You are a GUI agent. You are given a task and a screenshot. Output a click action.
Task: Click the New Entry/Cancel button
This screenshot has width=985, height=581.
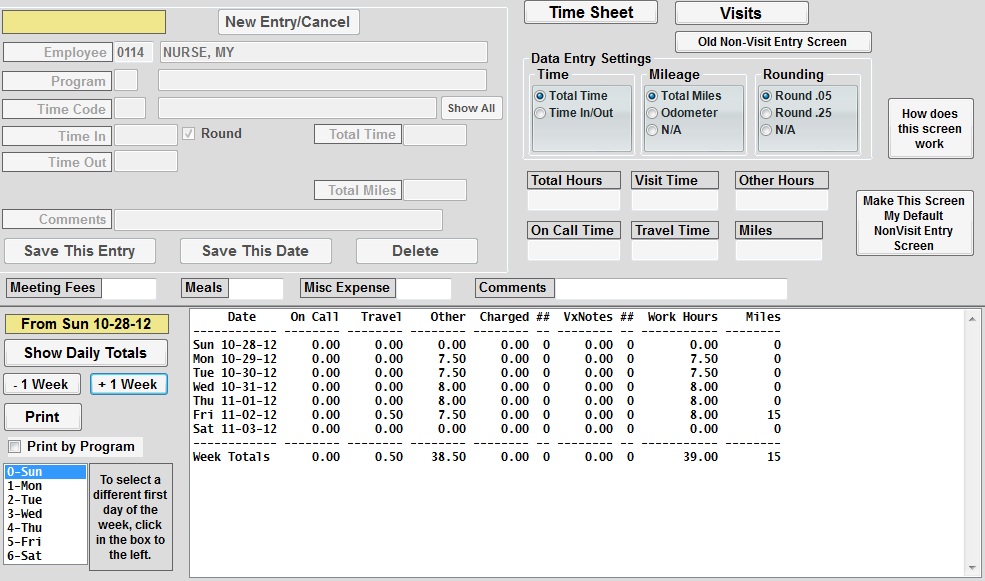[x=288, y=22]
